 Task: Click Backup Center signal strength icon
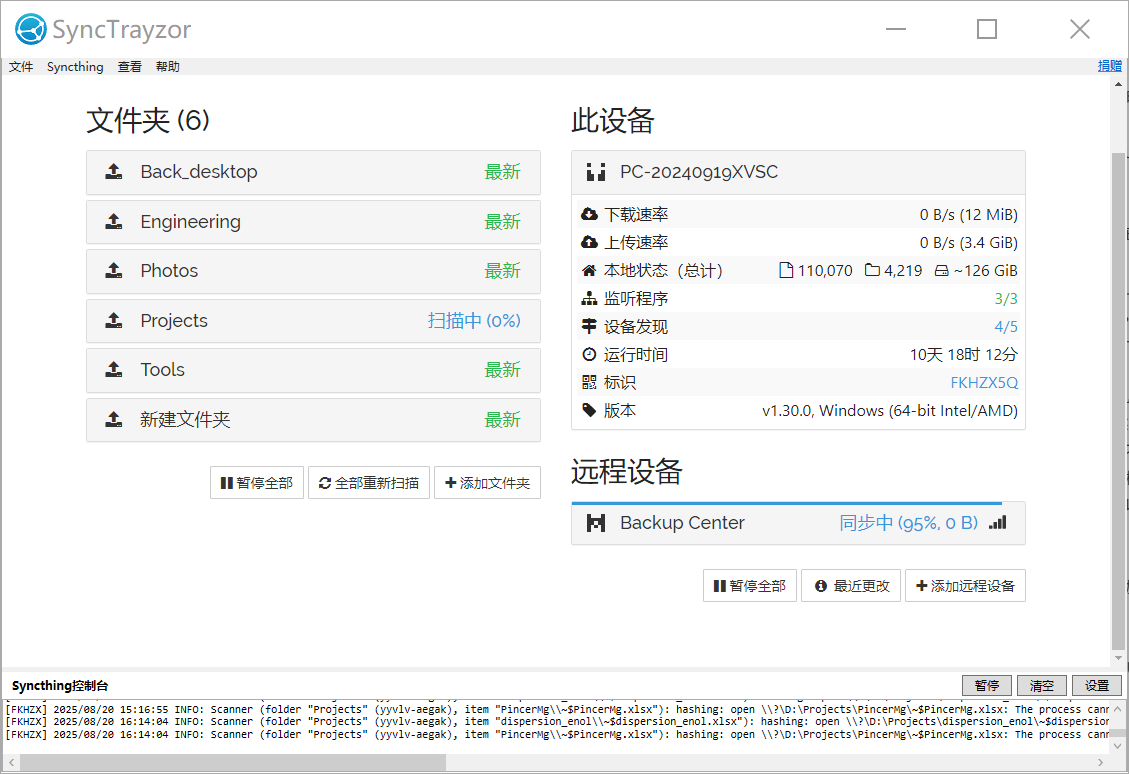pos(997,523)
